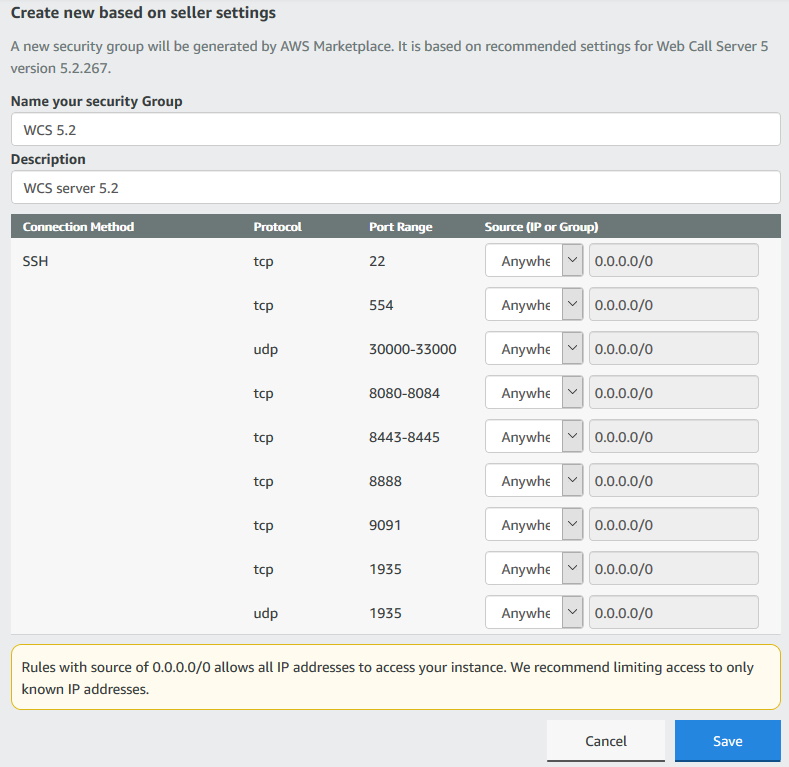Image resolution: width=789 pixels, height=767 pixels.
Task: Expand source dropdown for udp 30000-33000
Action: 533,349
